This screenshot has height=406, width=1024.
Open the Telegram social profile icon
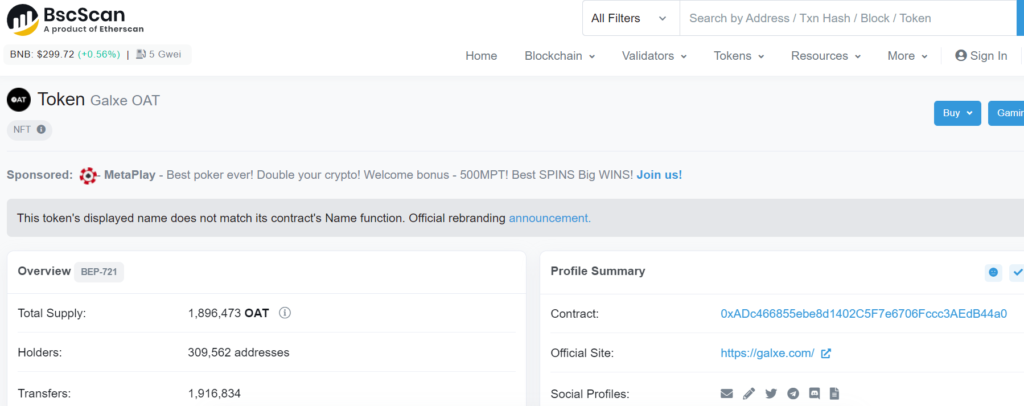click(793, 393)
